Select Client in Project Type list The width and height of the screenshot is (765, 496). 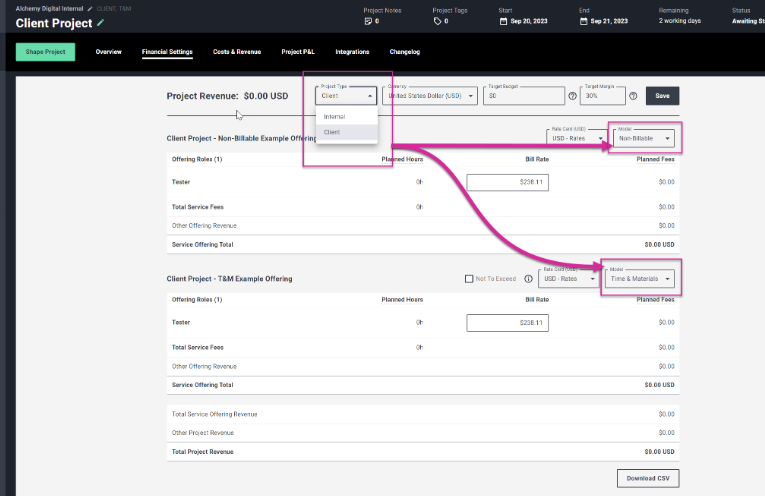coord(347,132)
